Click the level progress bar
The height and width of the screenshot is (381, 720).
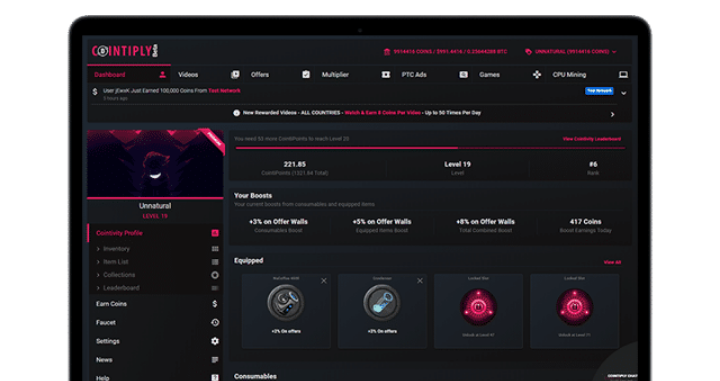(x=430, y=148)
